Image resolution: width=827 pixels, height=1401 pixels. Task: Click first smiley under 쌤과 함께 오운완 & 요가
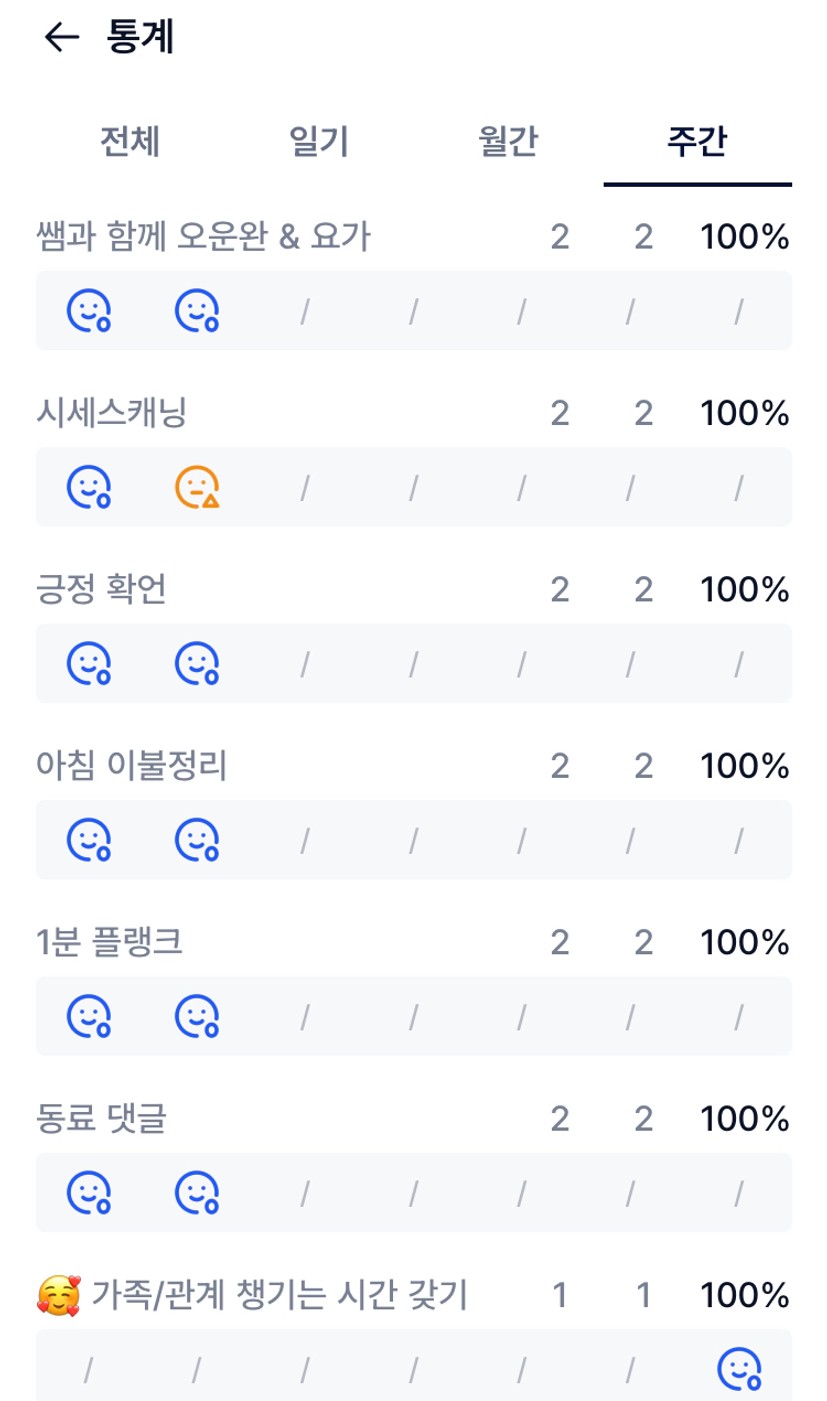88,311
